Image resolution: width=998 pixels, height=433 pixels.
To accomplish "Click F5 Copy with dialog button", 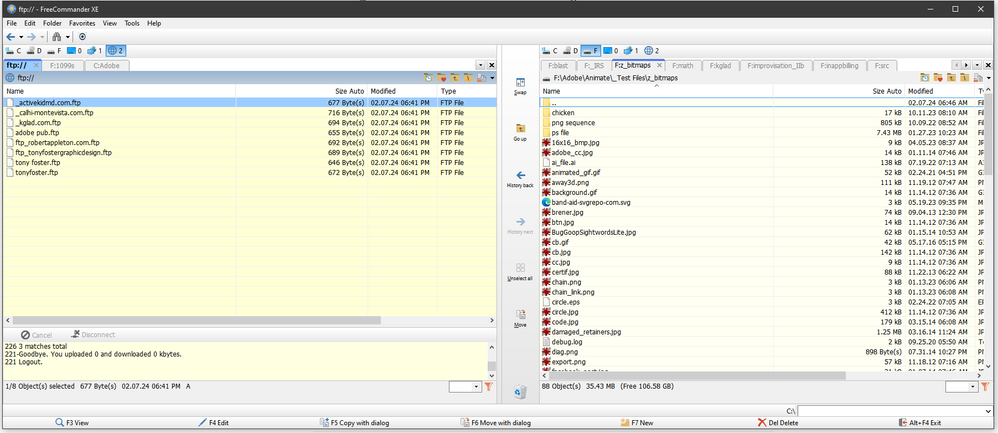I will pos(355,422).
